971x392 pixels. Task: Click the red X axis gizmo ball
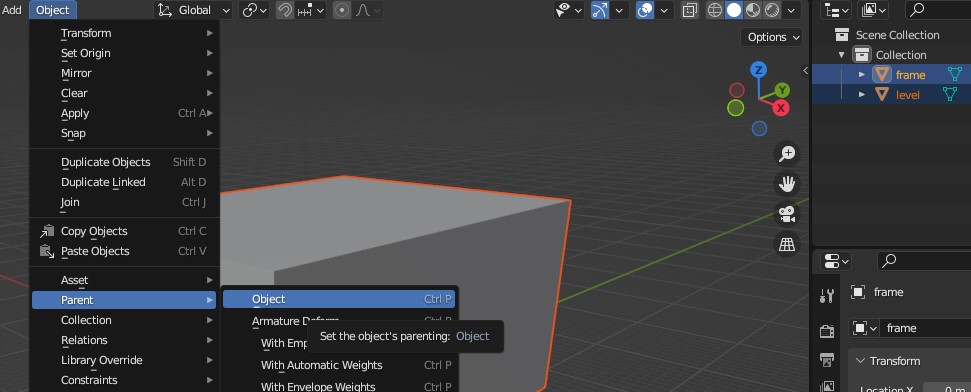click(782, 108)
